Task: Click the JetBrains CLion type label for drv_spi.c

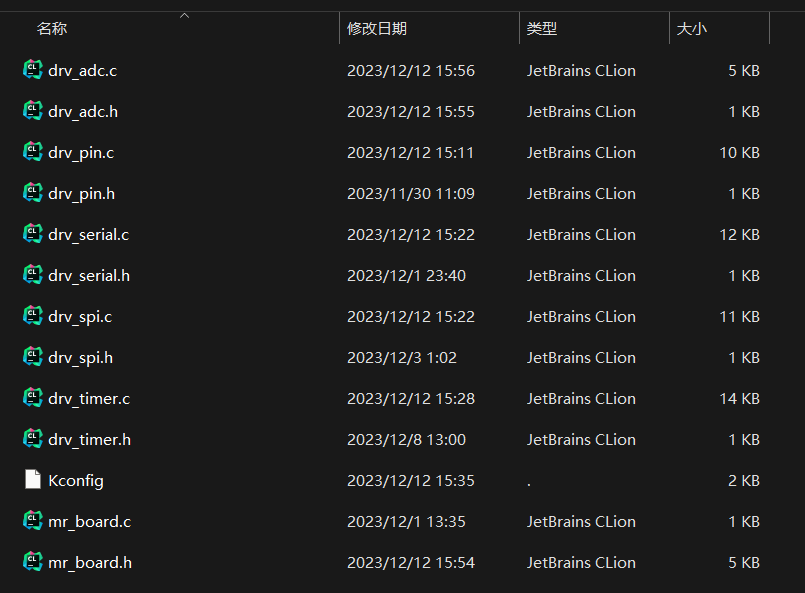Action: coord(581,316)
